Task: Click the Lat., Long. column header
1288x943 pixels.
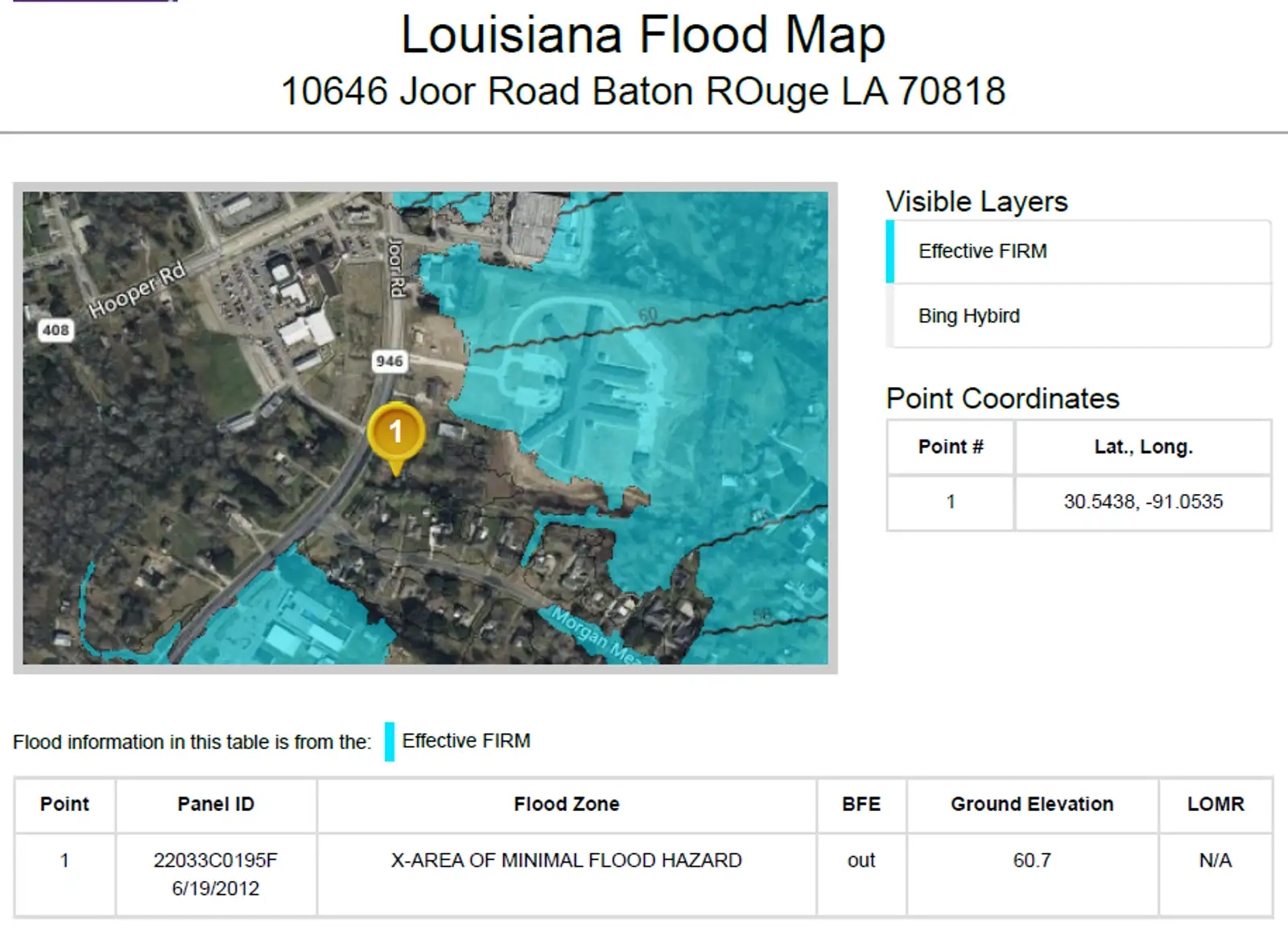Action: point(1143,447)
